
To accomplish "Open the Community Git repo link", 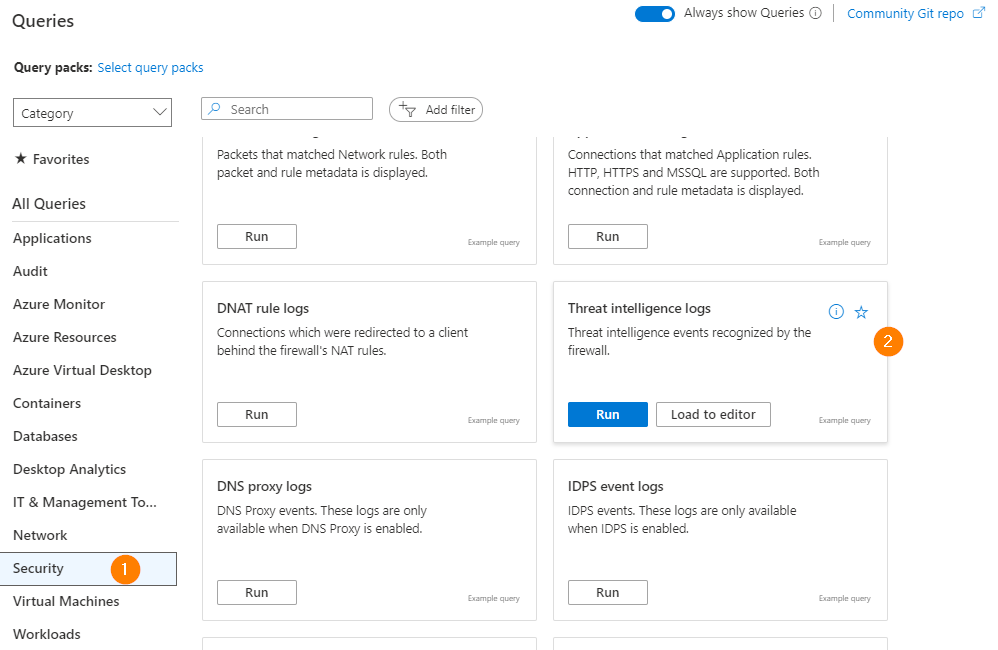I will pyautogui.click(x=905, y=14).
